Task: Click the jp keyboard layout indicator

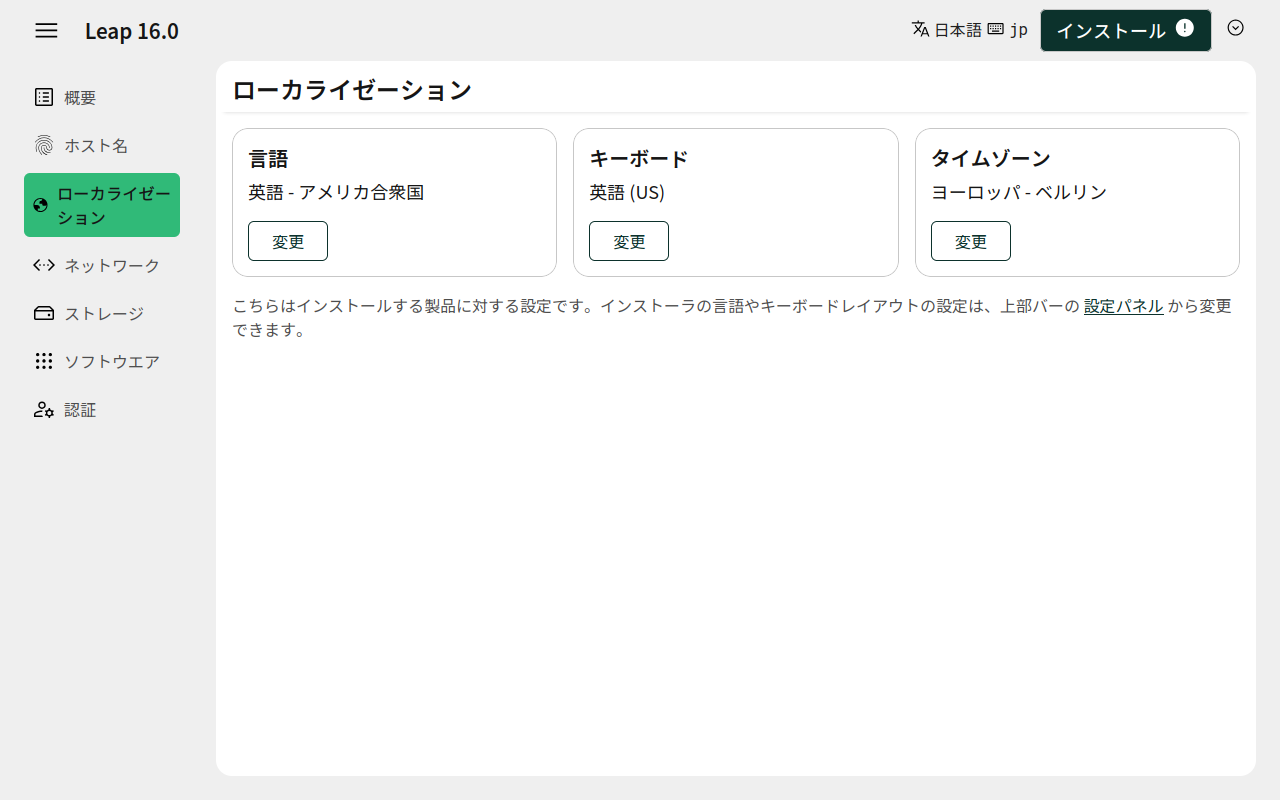Action: (1019, 30)
